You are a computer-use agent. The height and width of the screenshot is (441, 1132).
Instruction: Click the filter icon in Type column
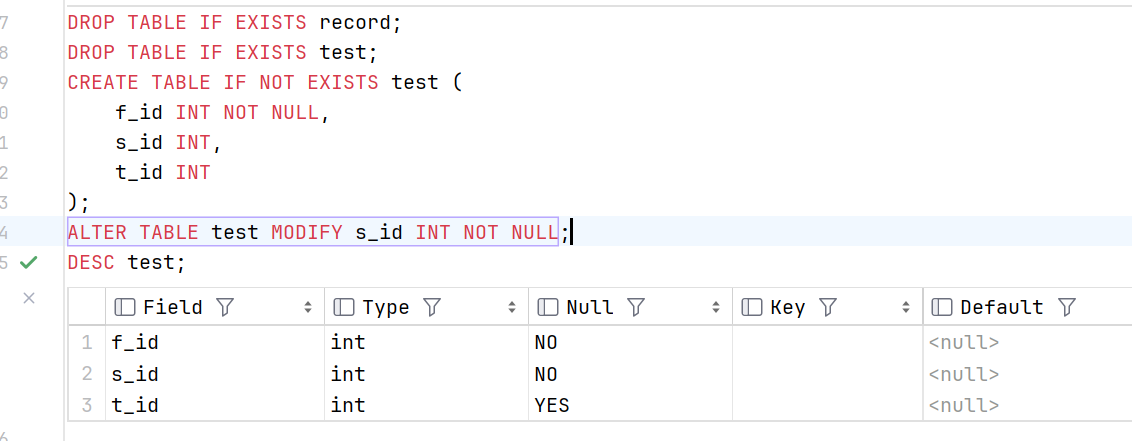tap(432, 307)
